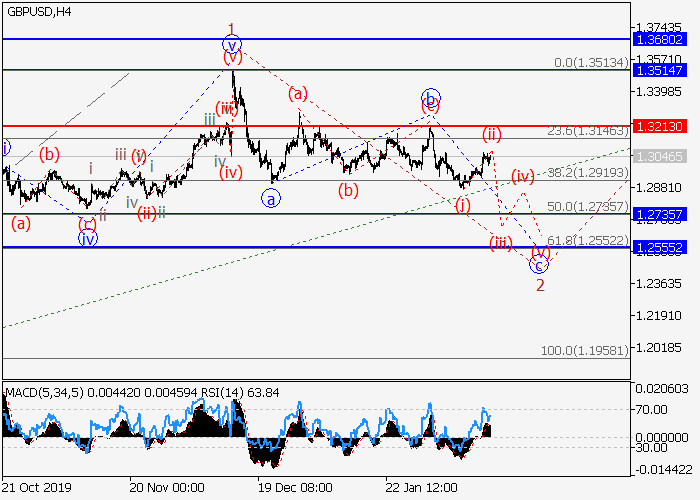Screen dimensions: 700x500
Task: Click the 38.2(1.29193) Fibonacci level label
Action: (591, 172)
